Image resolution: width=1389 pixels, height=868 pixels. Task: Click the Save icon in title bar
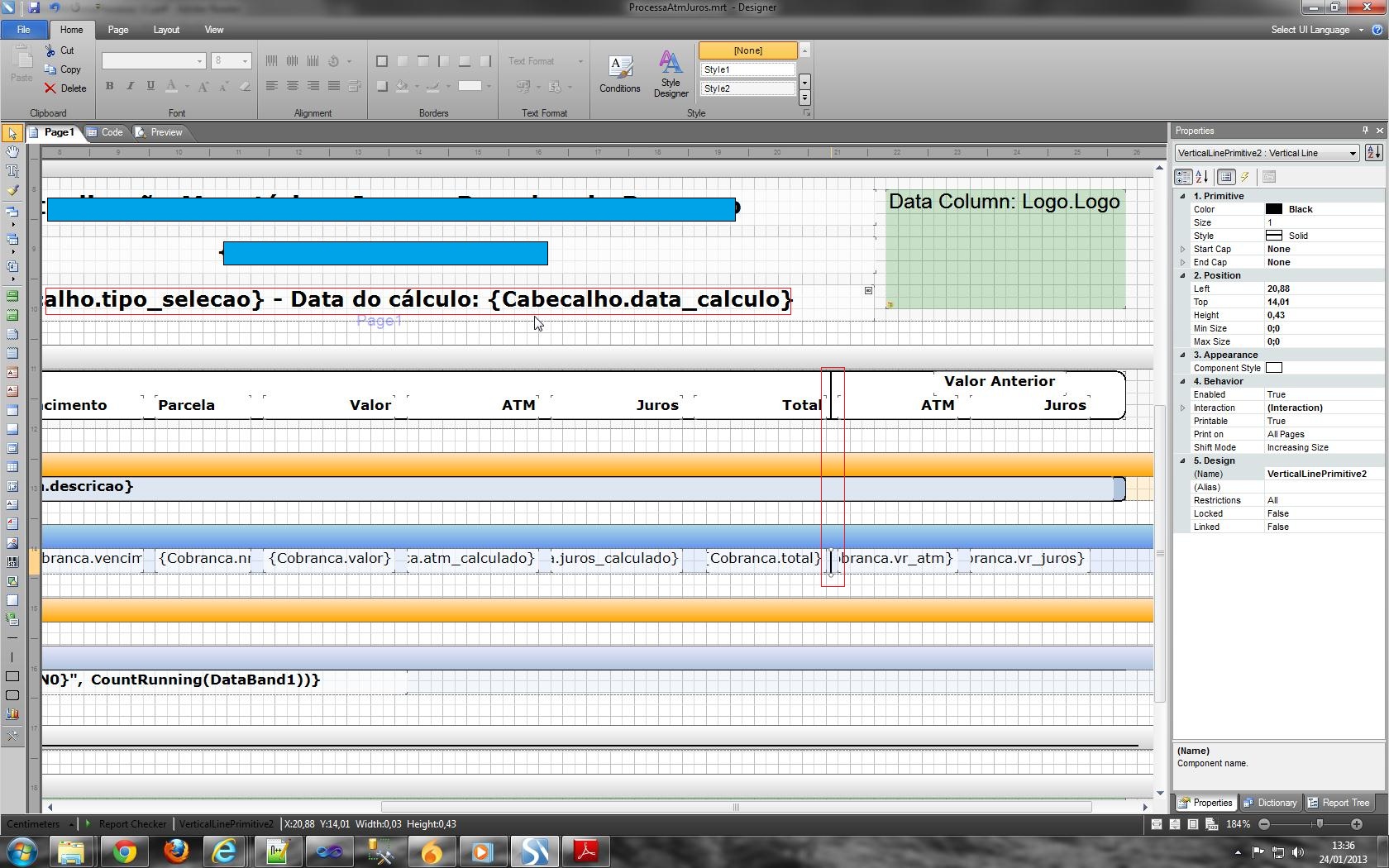(34, 7)
